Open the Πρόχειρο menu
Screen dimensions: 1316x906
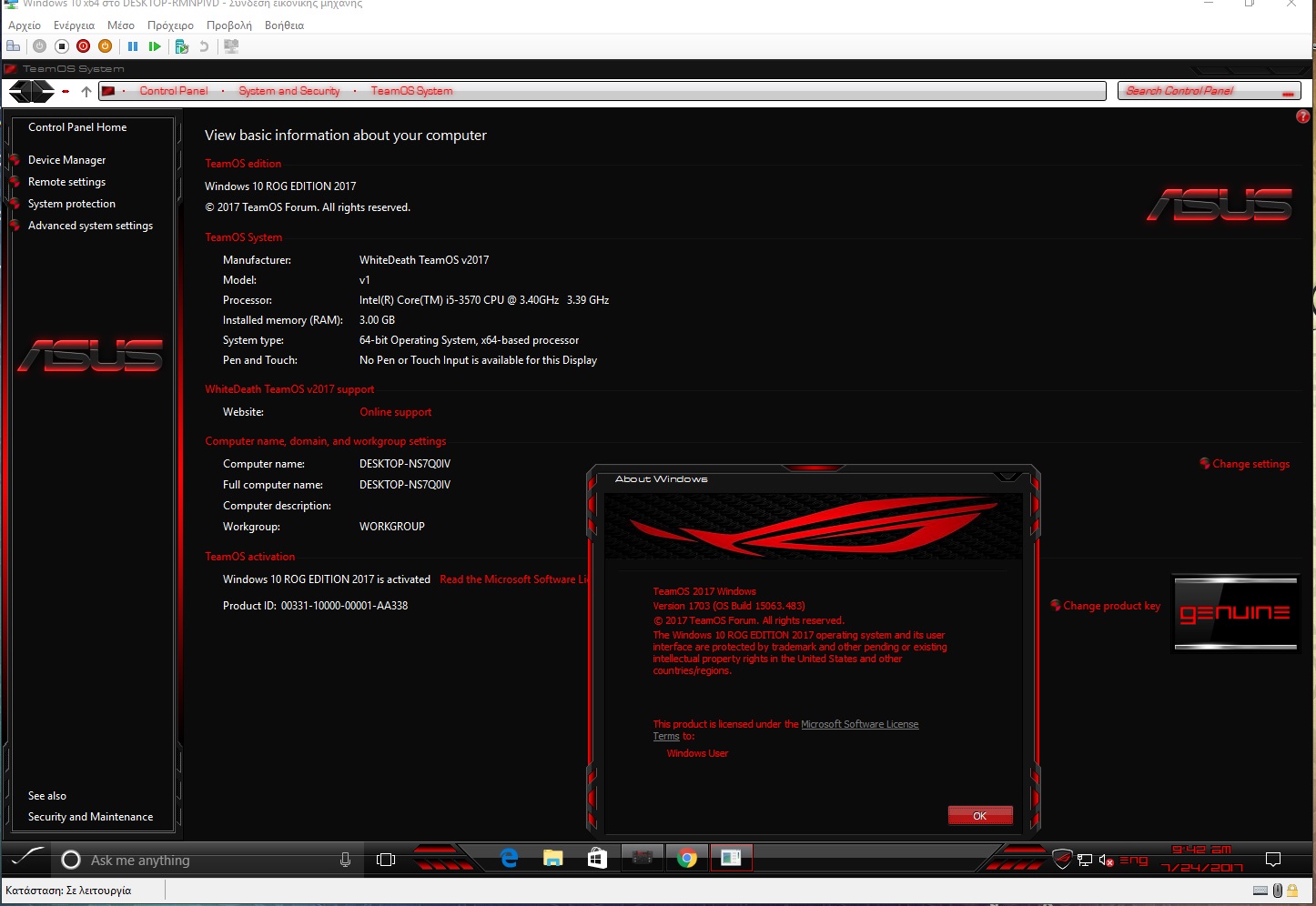[x=170, y=25]
